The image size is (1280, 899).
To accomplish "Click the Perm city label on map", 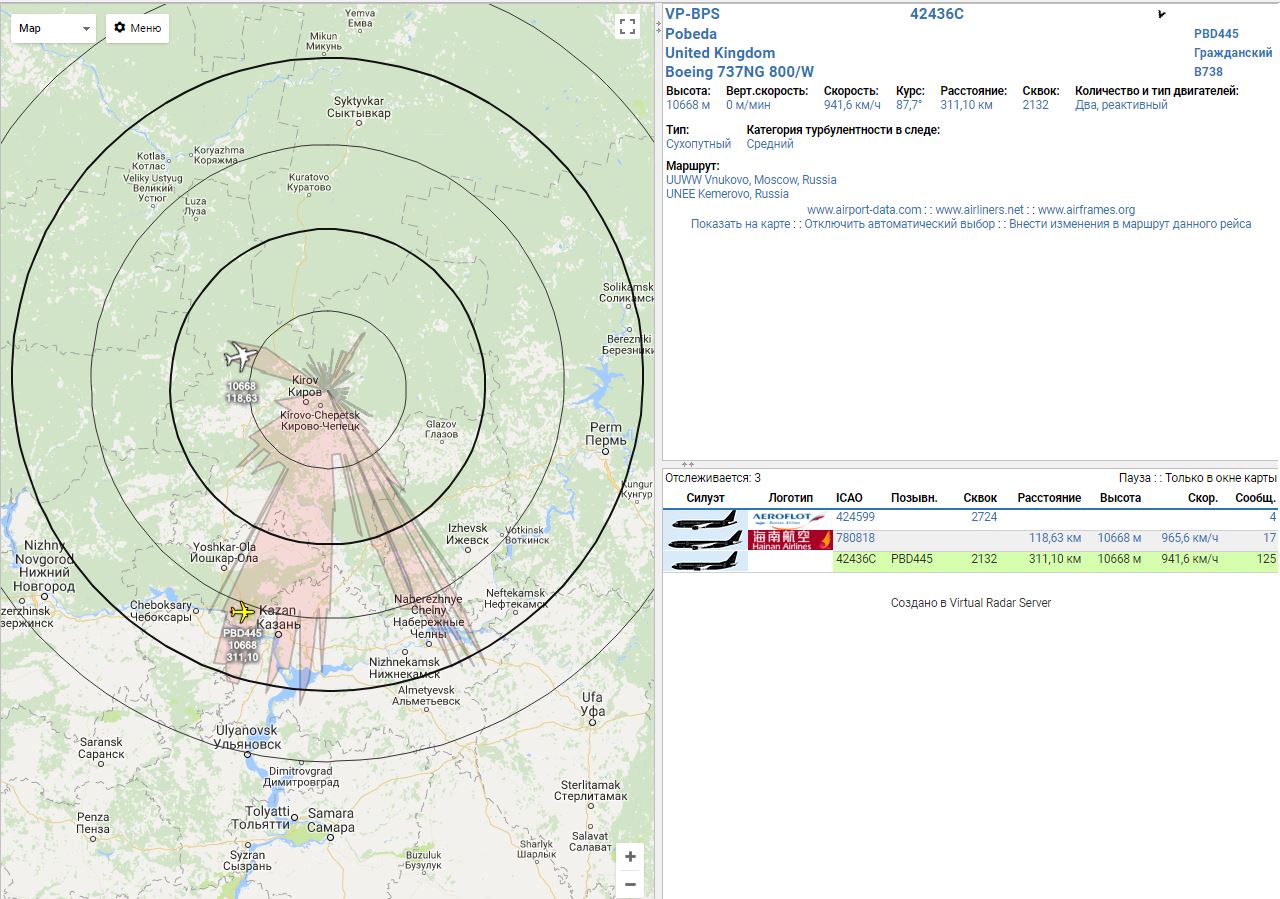I will pyautogui.click(x=606, y=434).
